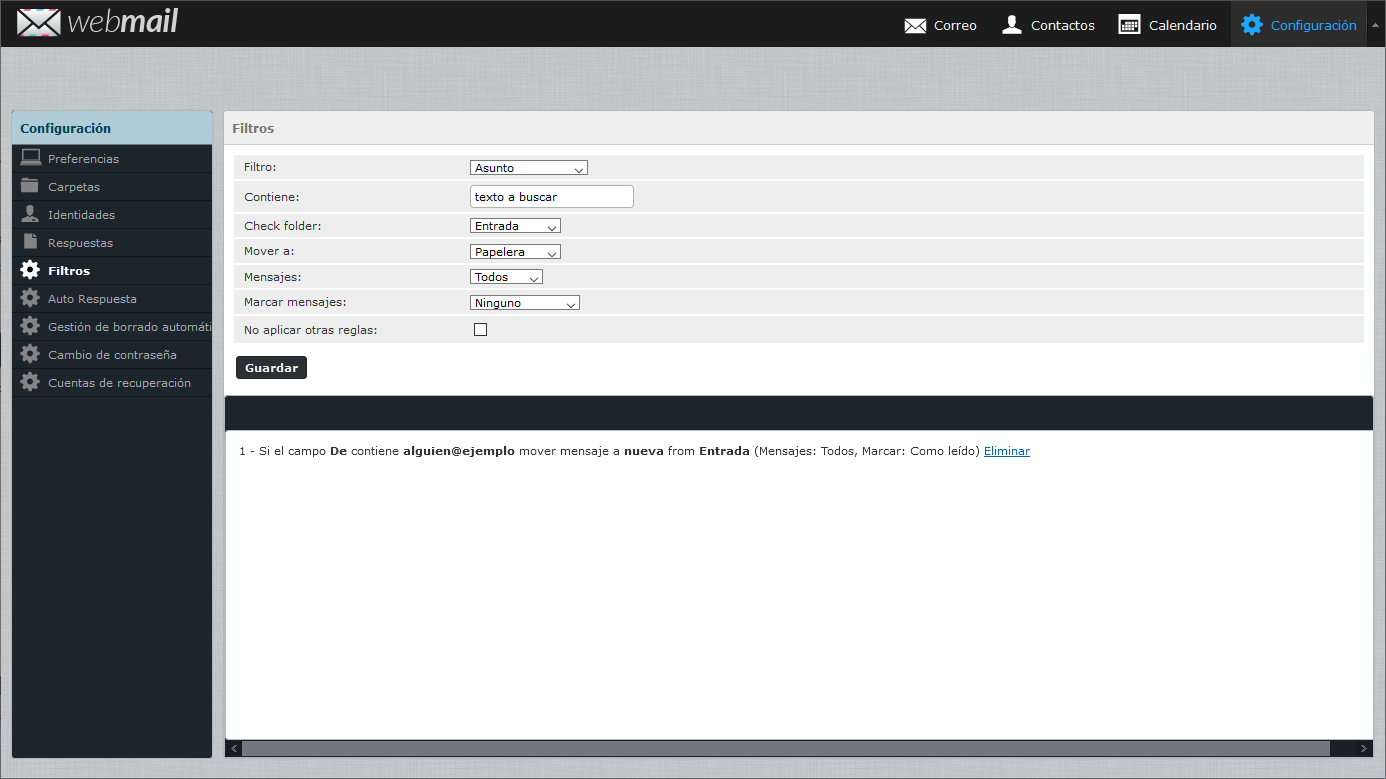Click the Filtros gear icon
This screenshot has height=779, width=1386.
click(x=30, y=270)
